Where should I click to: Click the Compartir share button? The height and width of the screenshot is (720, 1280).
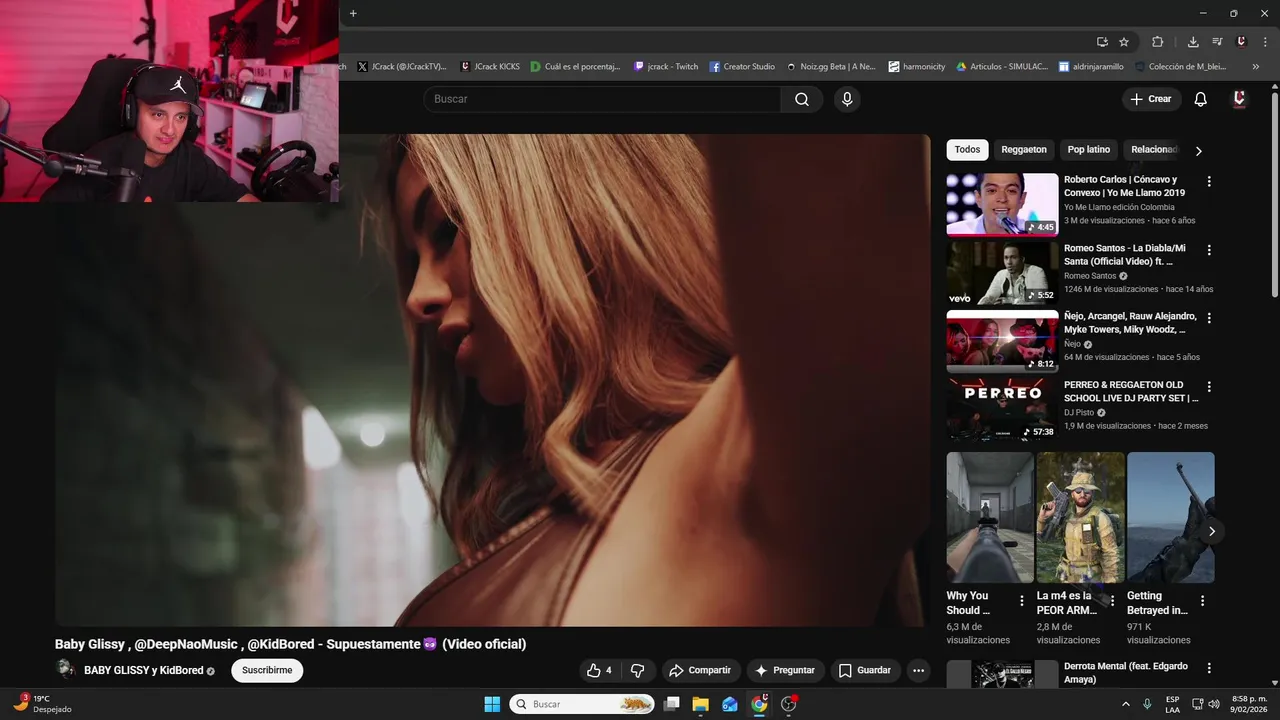[700, 670]
